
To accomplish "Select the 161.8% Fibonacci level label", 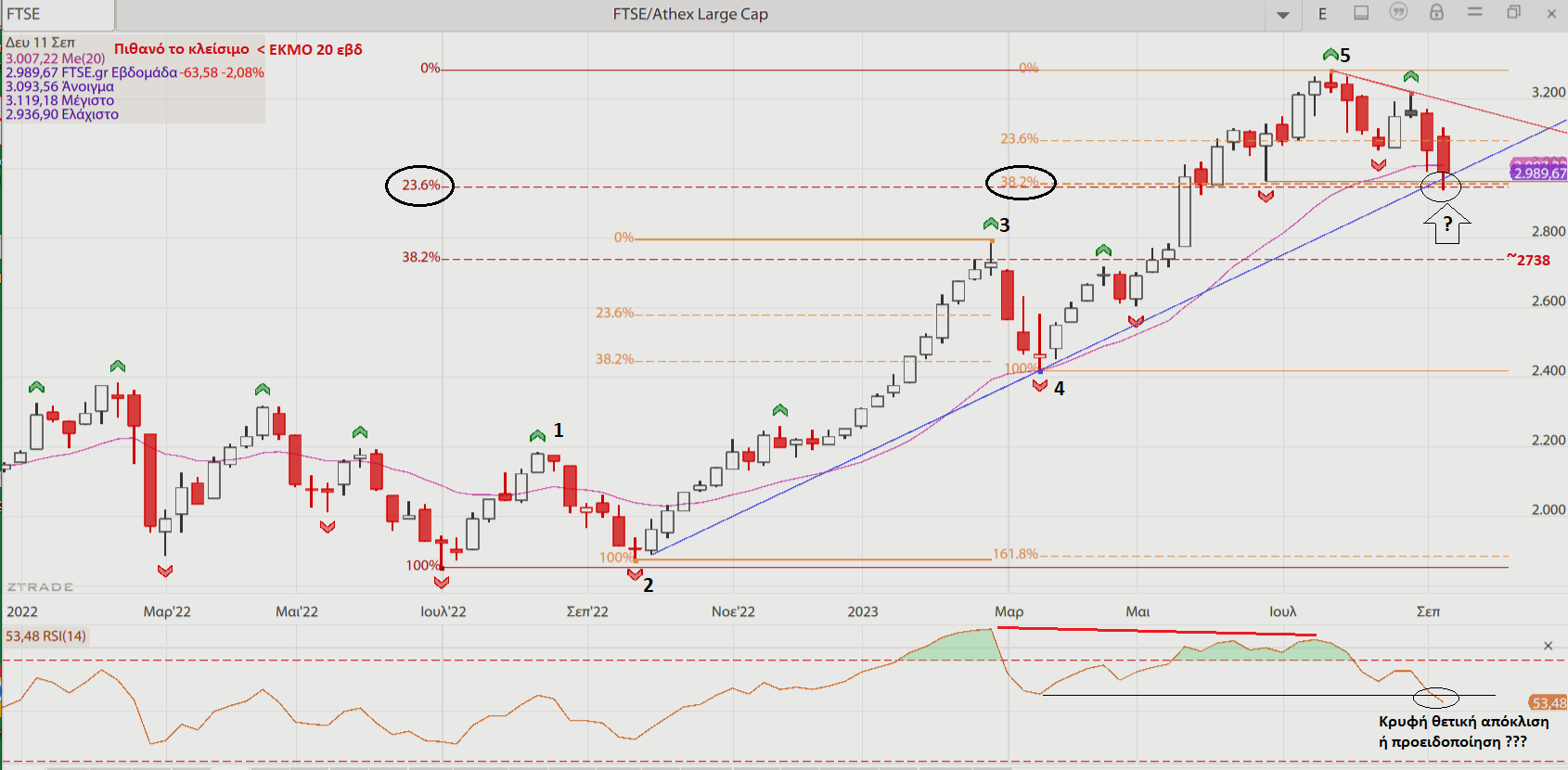I will pos(1015,554).
